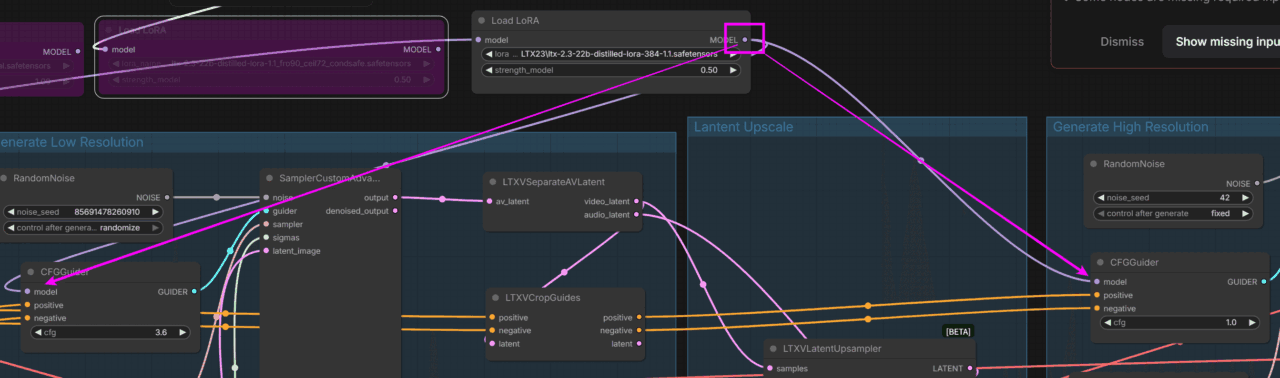Viewport: 1280px width, 378px height.
Task: Click GUIDER output on CFGGuider with cfg 3.6
Action: [195, 291]
